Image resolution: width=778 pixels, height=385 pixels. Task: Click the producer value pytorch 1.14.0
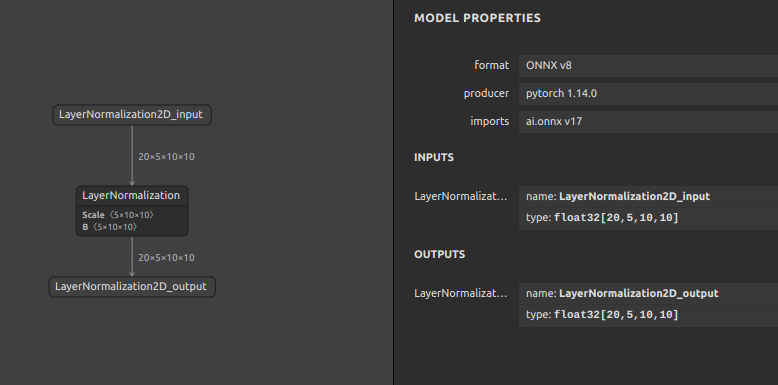tap(648, 93)
